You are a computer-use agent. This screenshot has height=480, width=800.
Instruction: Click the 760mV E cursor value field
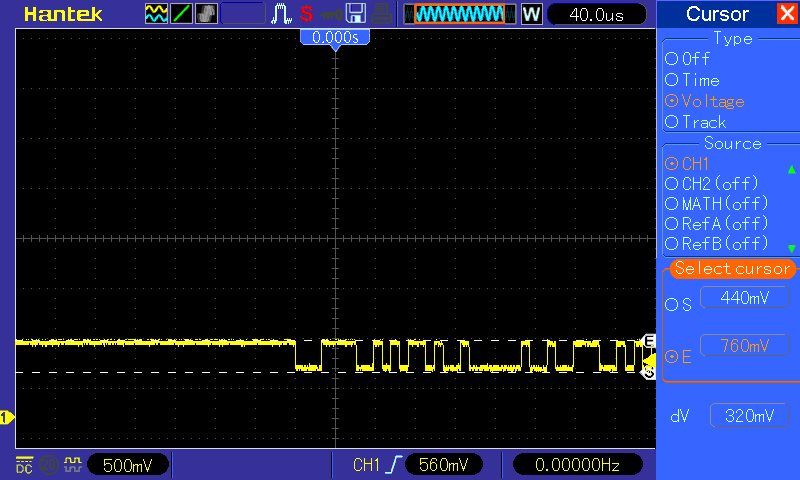745,346
